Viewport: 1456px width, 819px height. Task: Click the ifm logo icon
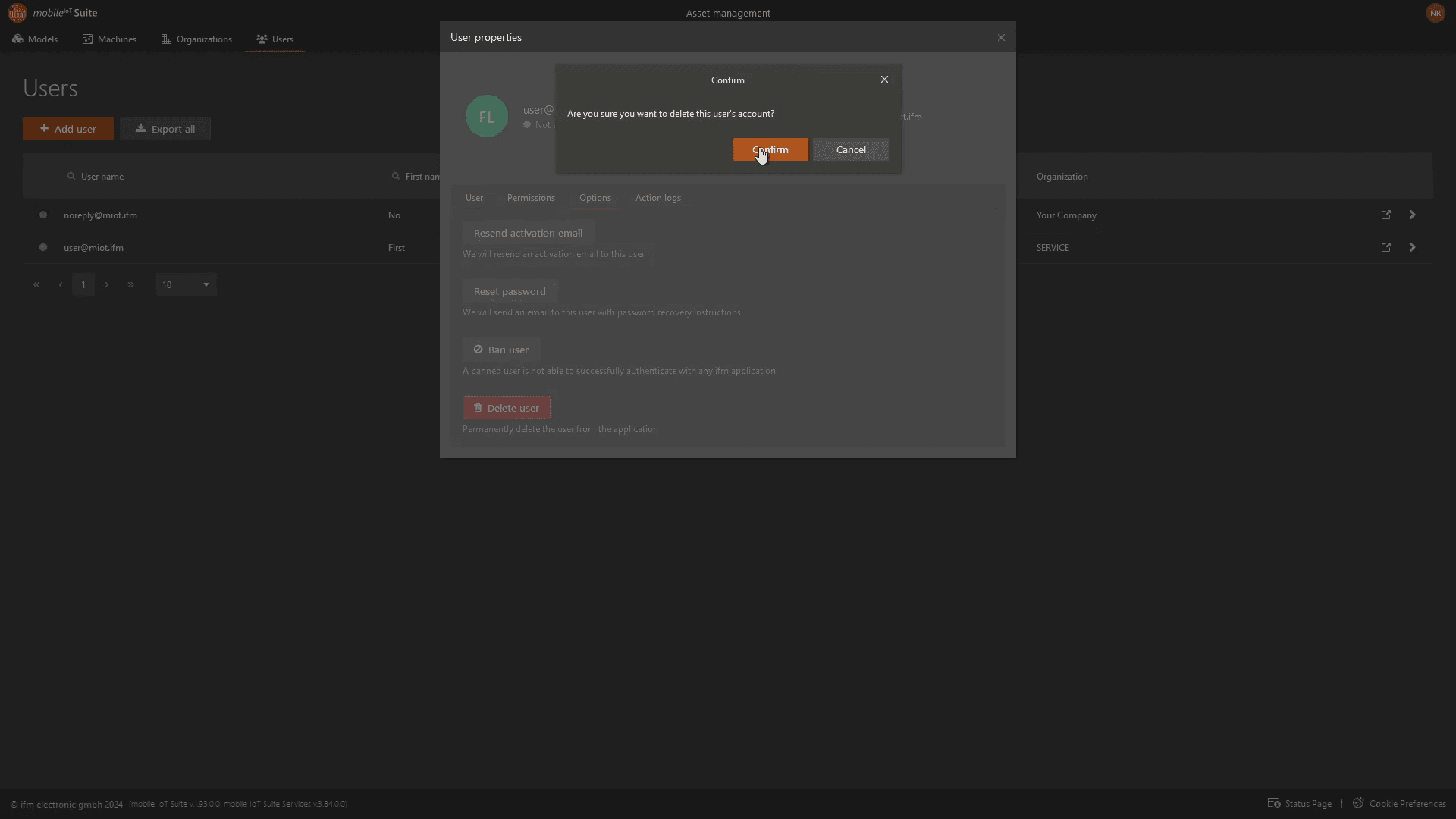(17, 13)
